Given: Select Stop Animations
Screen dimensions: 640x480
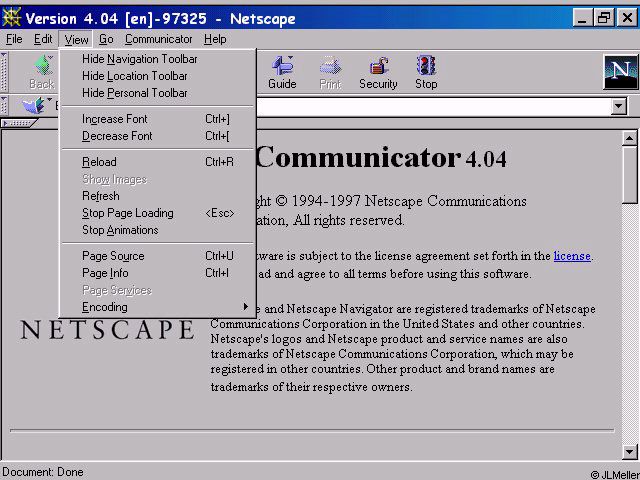Looking at the screenshot, I should (x=158, y=230).
